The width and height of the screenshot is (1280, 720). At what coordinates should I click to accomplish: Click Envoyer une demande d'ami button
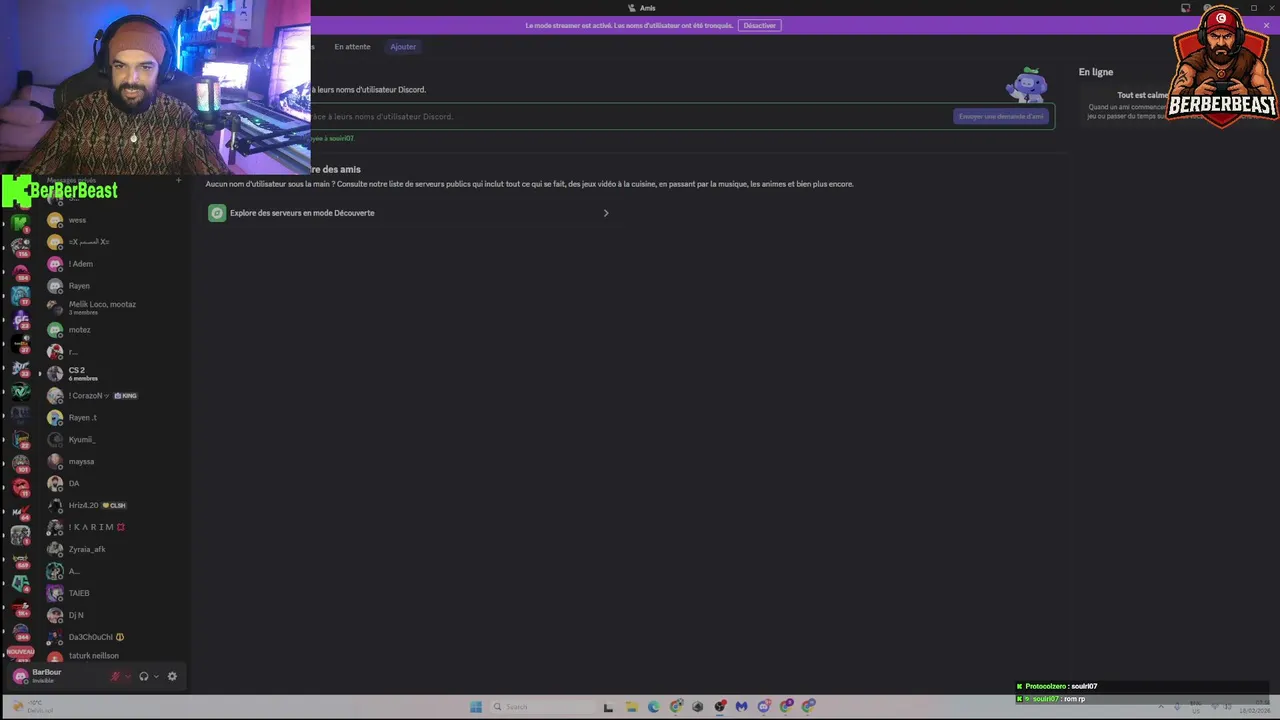tap(1001, 116)
